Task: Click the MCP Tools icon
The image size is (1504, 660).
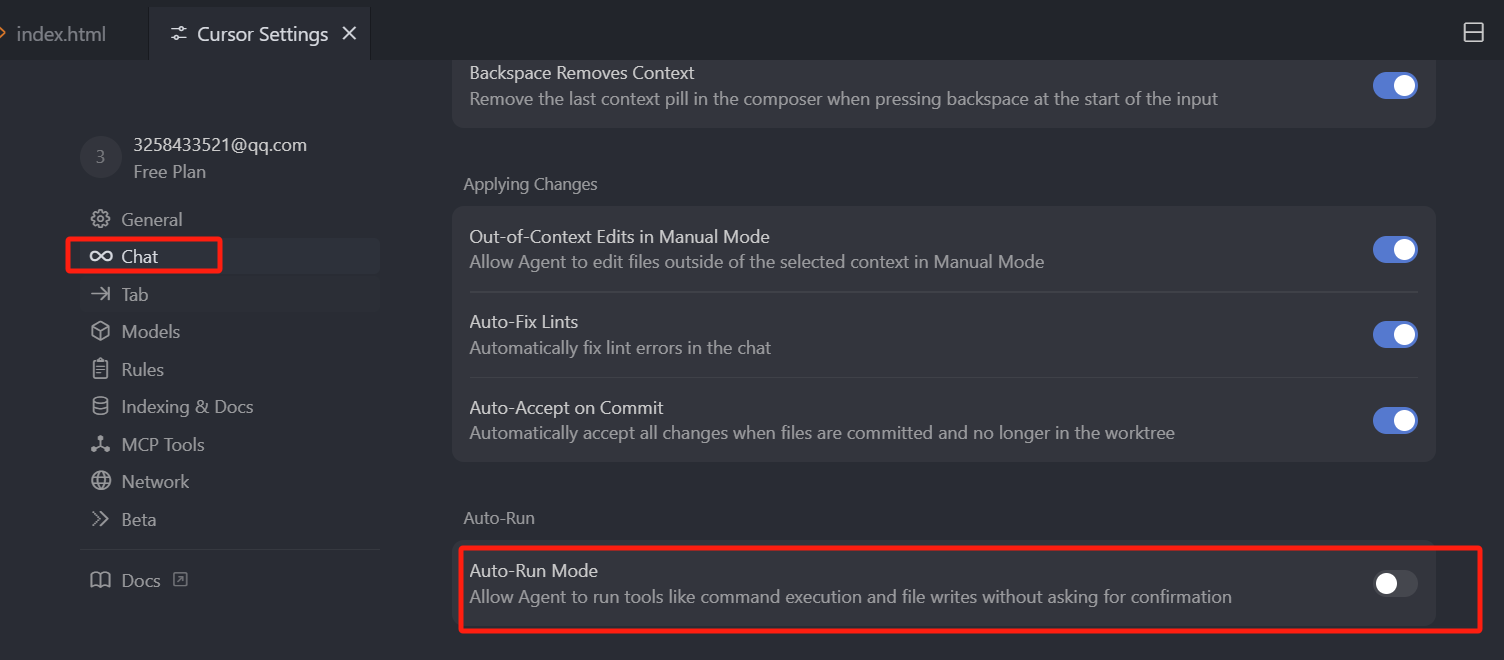Action: (100, 444)
